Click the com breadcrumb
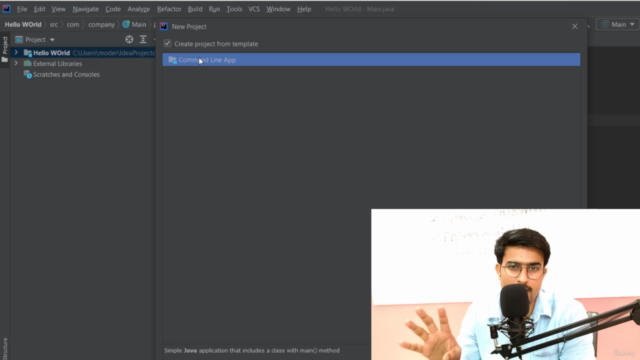 tap(73, 24)
